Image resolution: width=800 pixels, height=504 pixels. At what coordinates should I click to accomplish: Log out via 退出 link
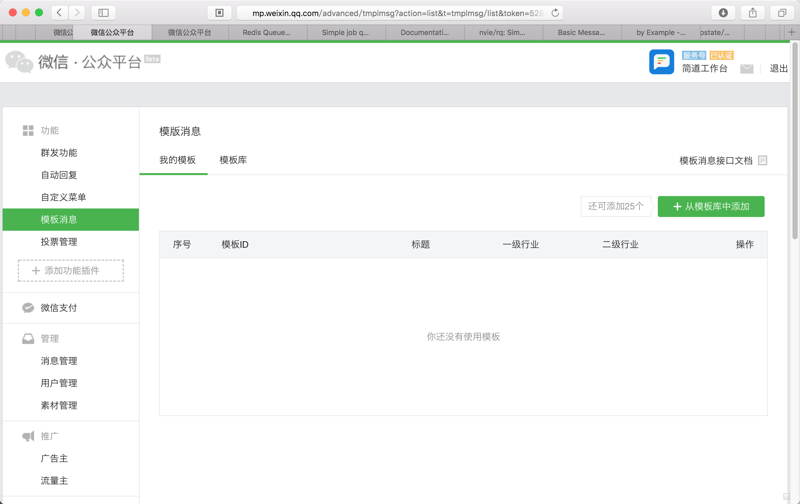779,68
